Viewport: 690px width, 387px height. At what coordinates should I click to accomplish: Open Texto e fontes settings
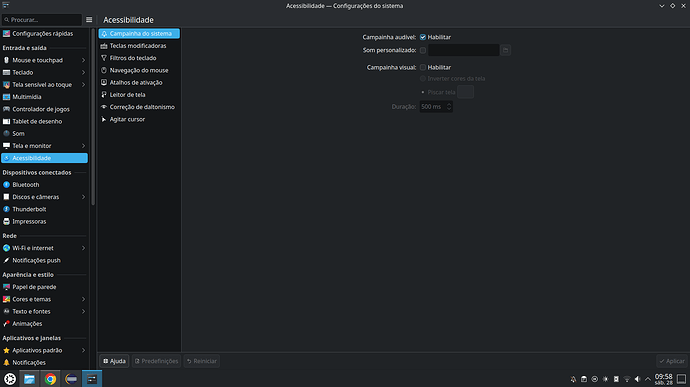(x=44, y=311)
